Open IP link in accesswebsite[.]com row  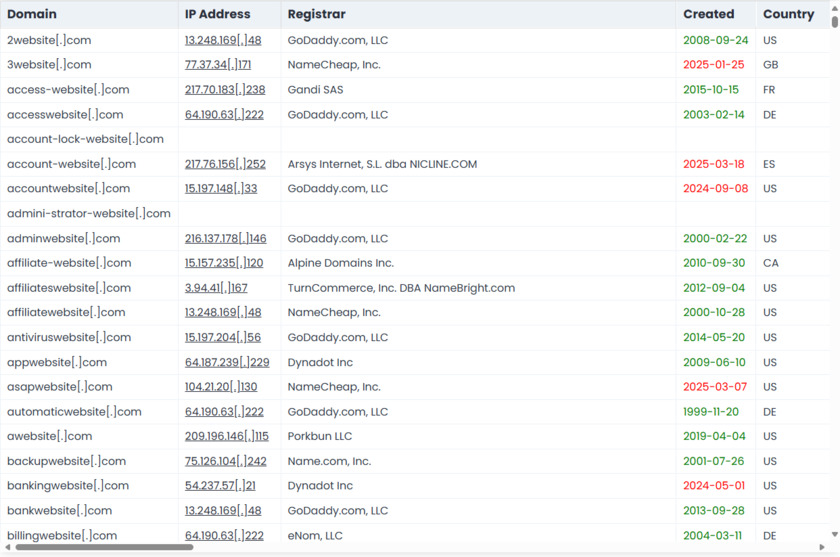(224, 115)
